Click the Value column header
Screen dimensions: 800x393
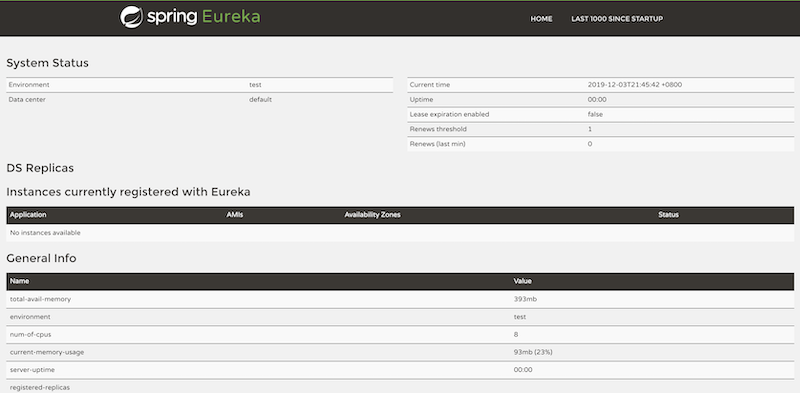point(523,281)
